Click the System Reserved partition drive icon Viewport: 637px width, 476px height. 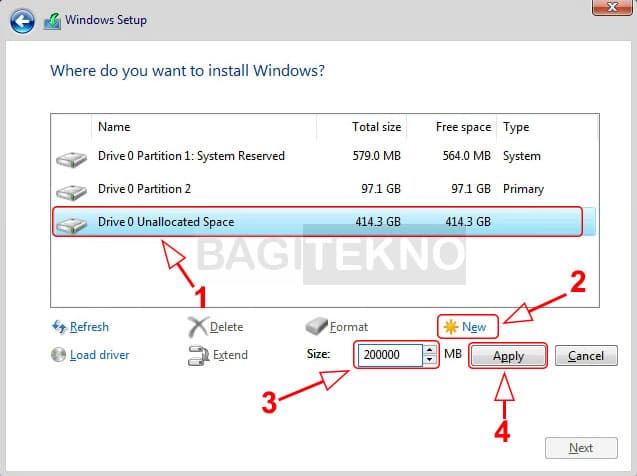(x=72, y=159)
